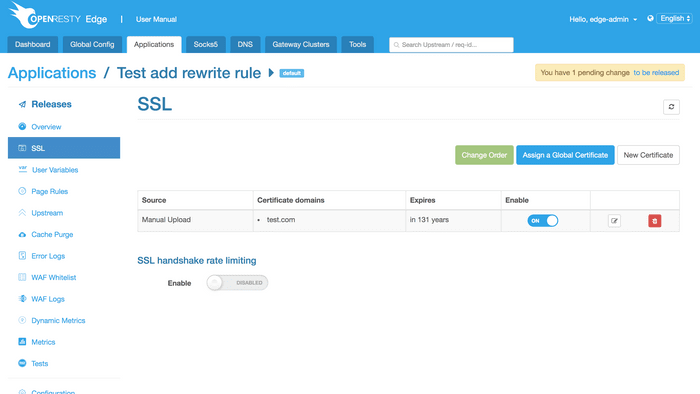Click Test add rewrite rule breadcrumb
Viewport: 700px width, 394px height.
(x=189, y=73)
